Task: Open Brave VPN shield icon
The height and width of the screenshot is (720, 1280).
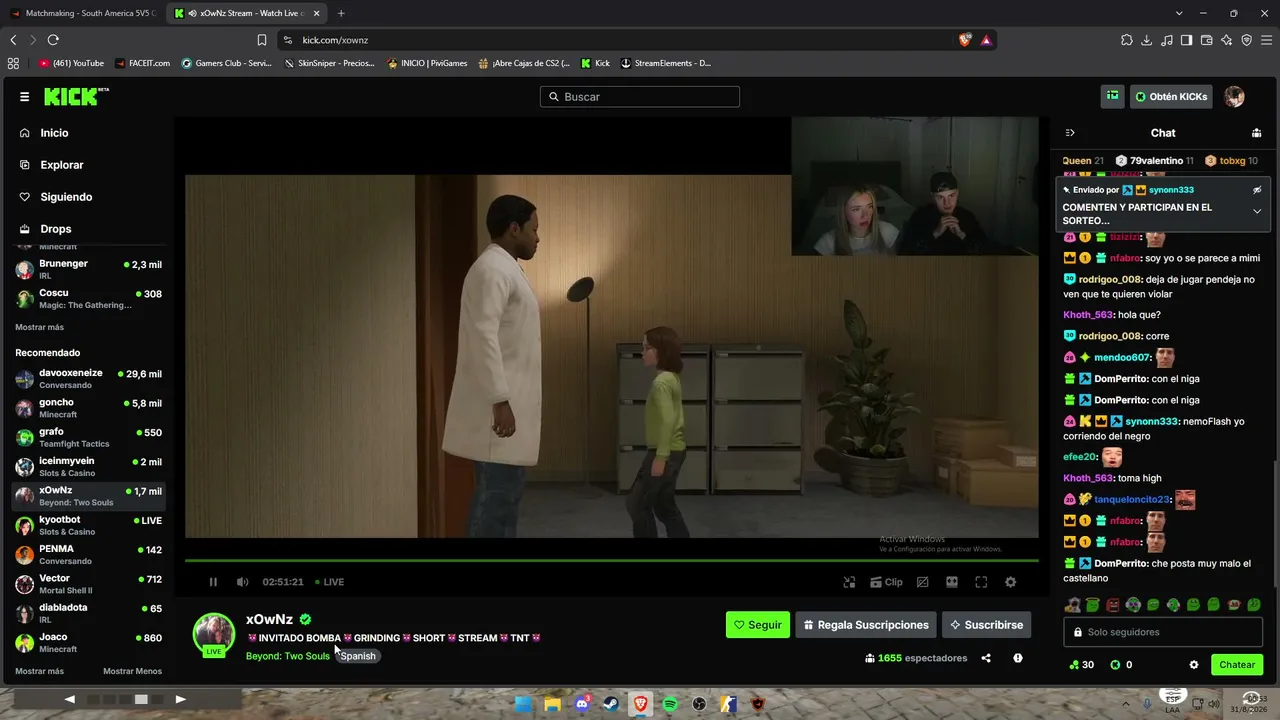Action: [1246, 40]
